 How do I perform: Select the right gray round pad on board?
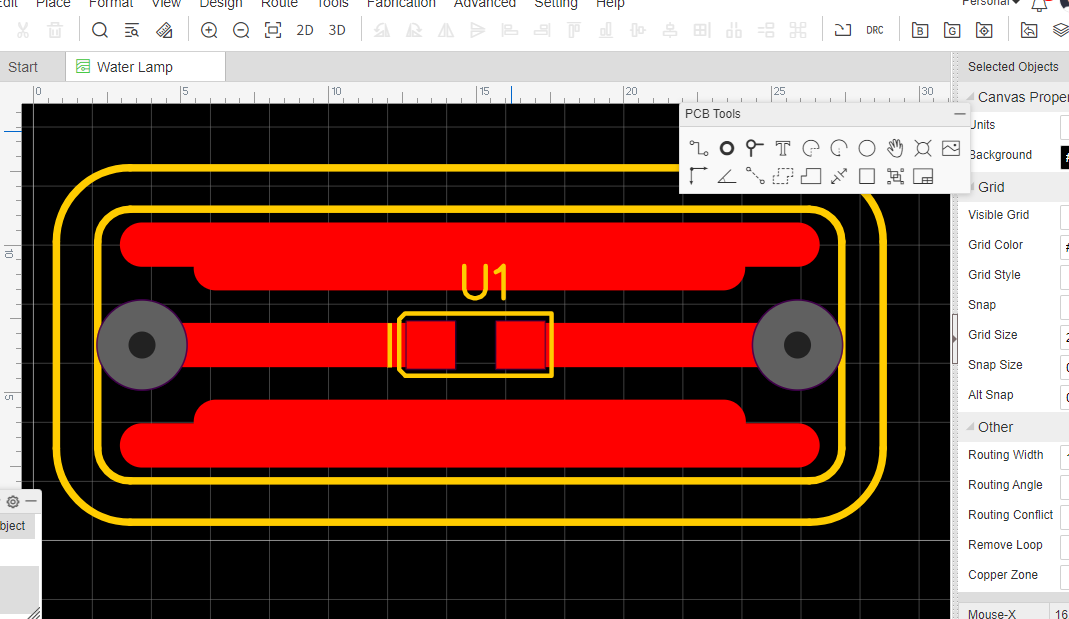click(x=798, y=345)
